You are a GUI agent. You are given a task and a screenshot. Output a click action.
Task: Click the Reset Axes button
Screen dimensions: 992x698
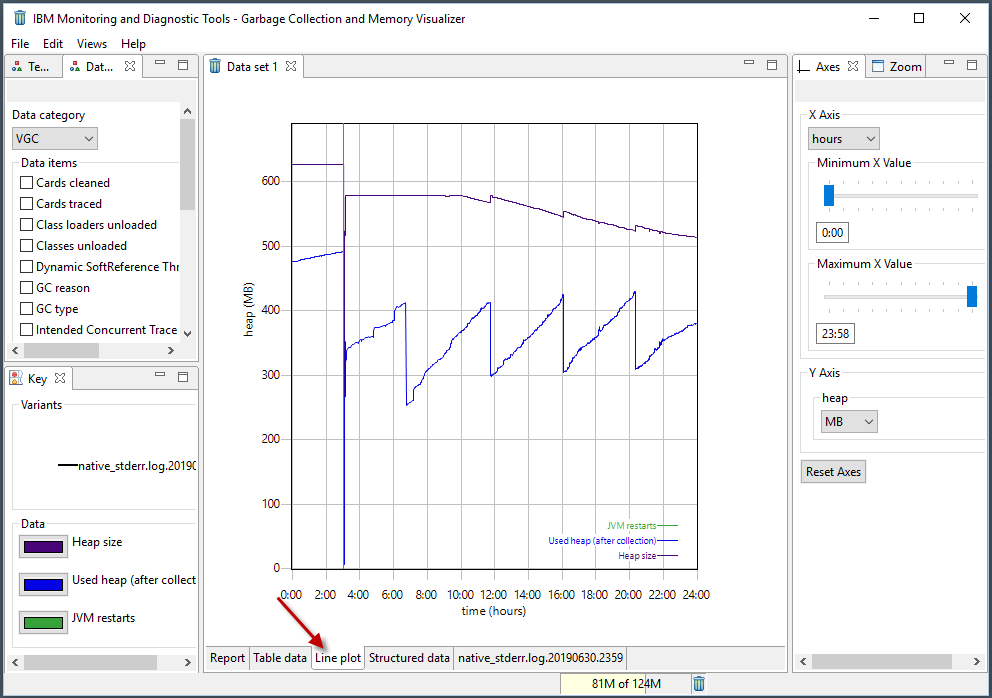pyautogui.click(x=833, y=471)
